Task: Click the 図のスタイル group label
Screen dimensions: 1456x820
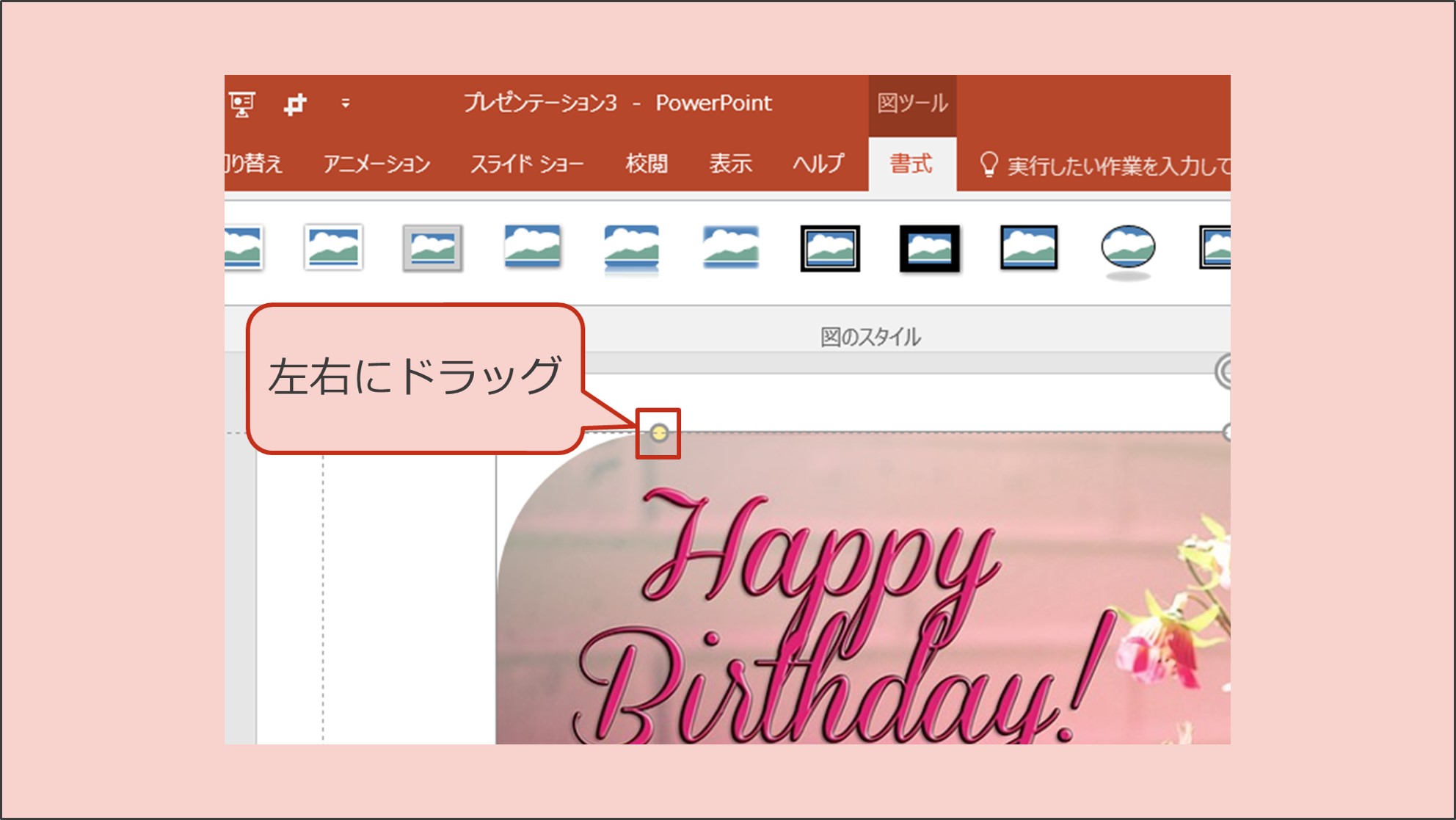Action: 870,337
